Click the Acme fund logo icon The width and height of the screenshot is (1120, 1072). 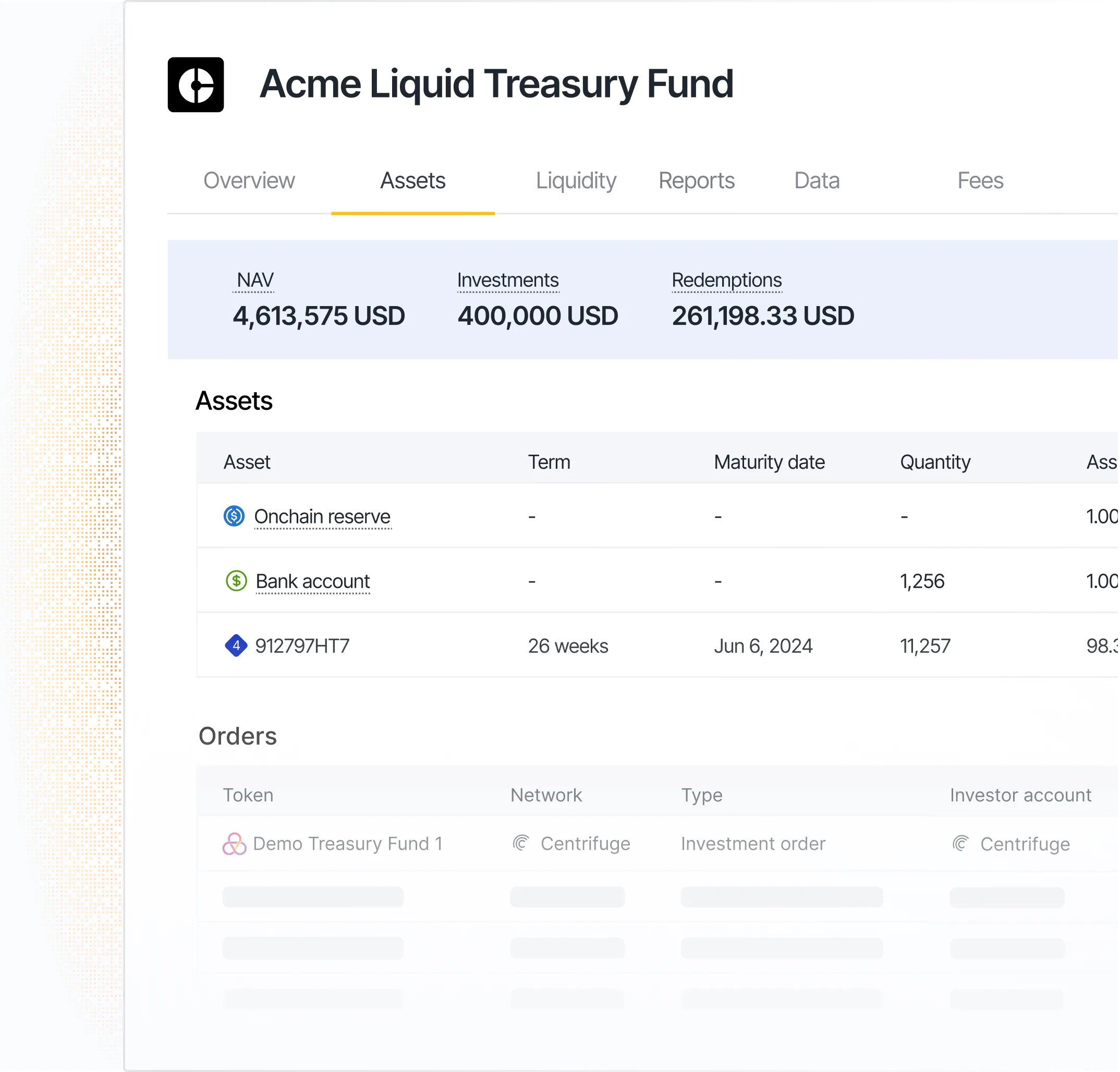click(196, 84)
